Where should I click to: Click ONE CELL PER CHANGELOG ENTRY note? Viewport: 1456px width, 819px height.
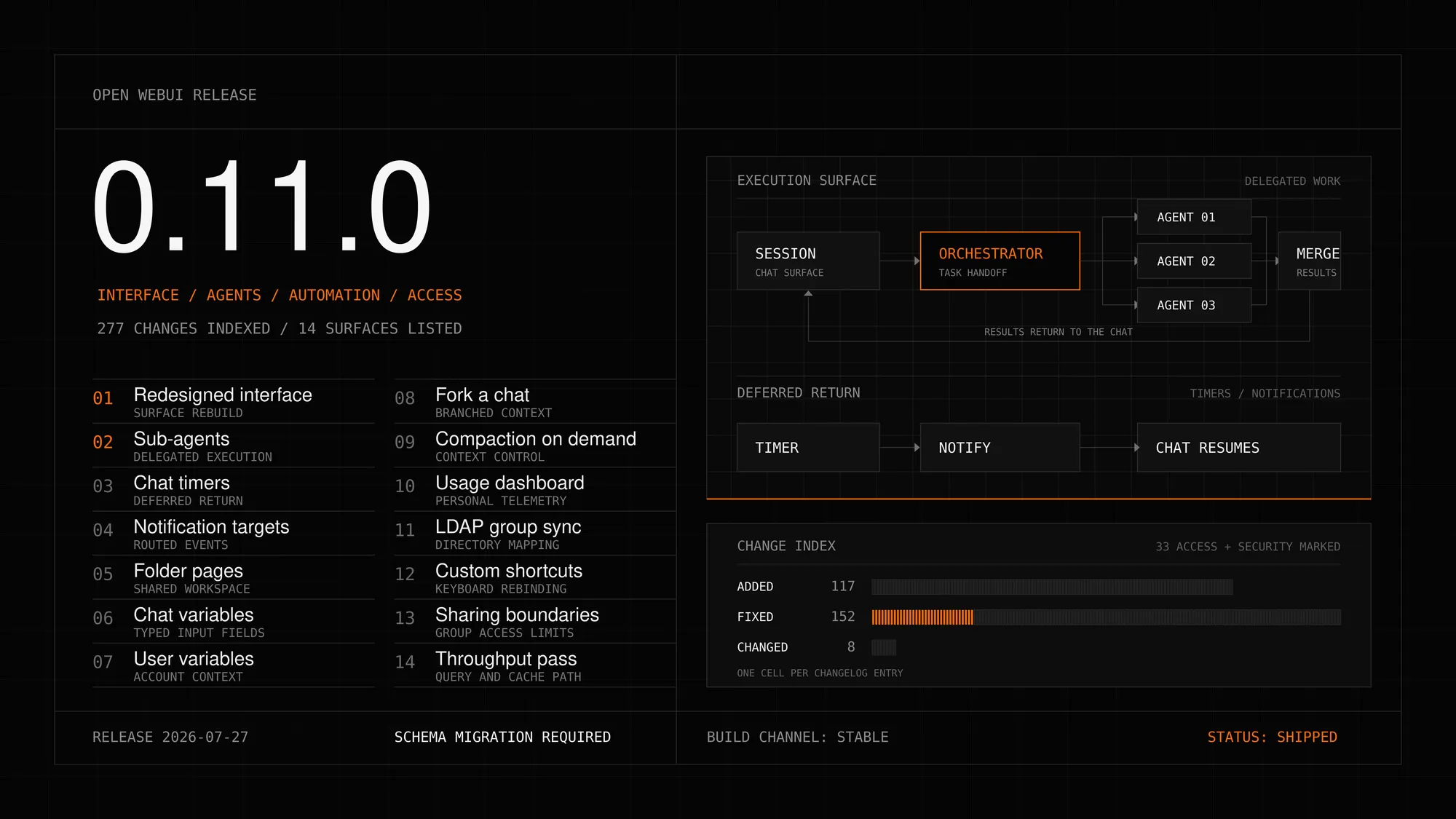point(820,673)
